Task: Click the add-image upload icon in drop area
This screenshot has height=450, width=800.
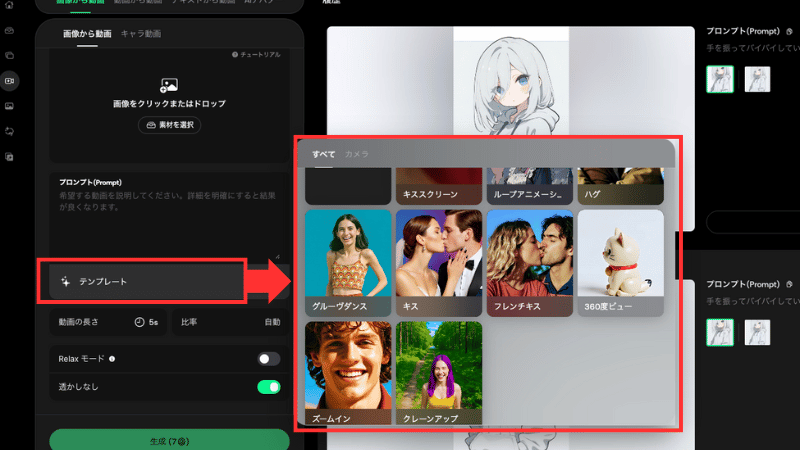Action: coord(168,86)
